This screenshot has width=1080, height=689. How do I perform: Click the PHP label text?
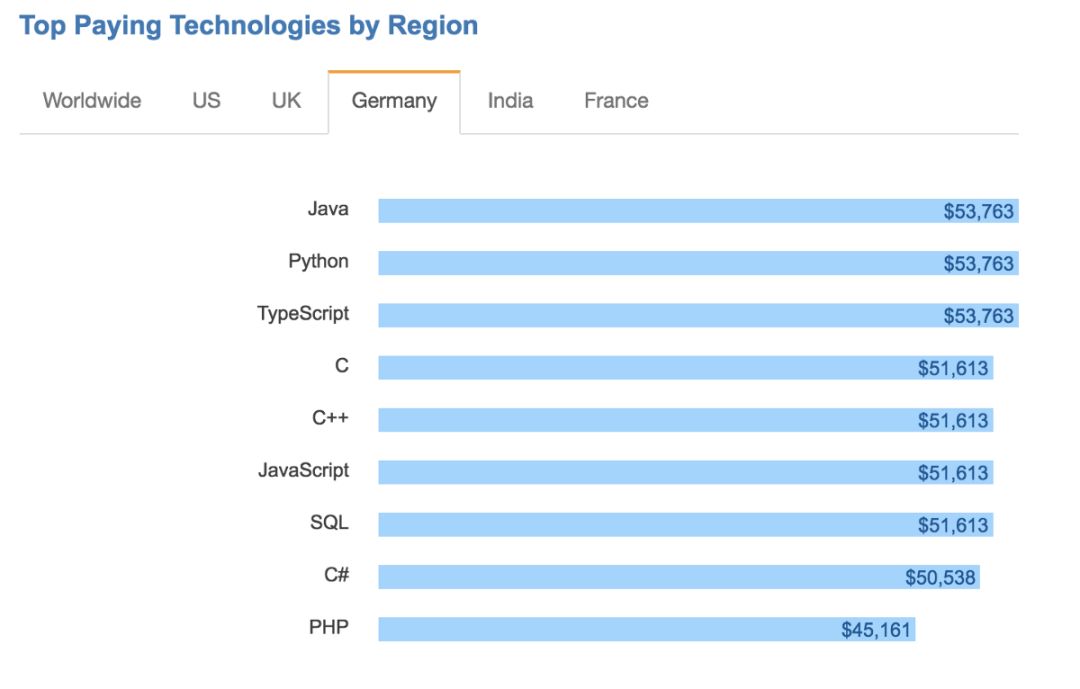(329, 629)
